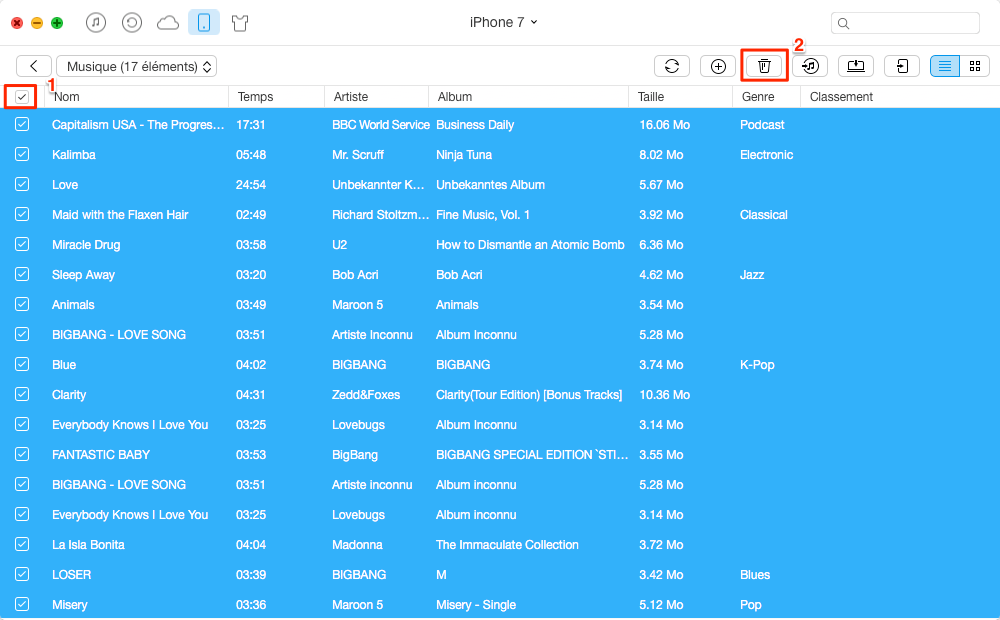Click genre 'Podcast'
Image resolution: width=1000 pixels, height=620 pixels.
tap(762, 125)
